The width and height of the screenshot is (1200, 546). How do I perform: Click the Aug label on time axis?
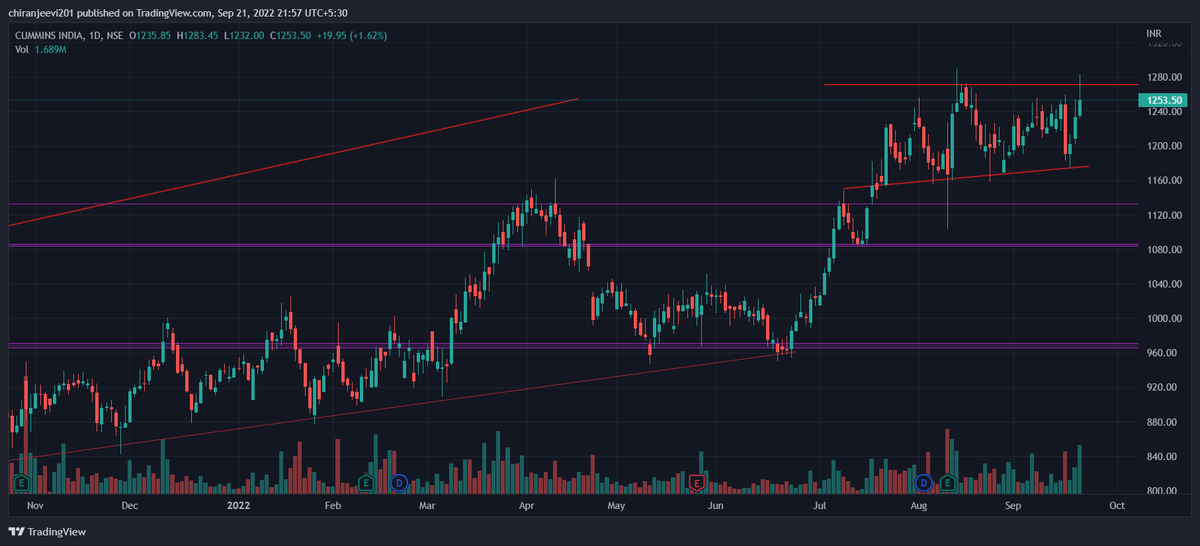[921, 506]
